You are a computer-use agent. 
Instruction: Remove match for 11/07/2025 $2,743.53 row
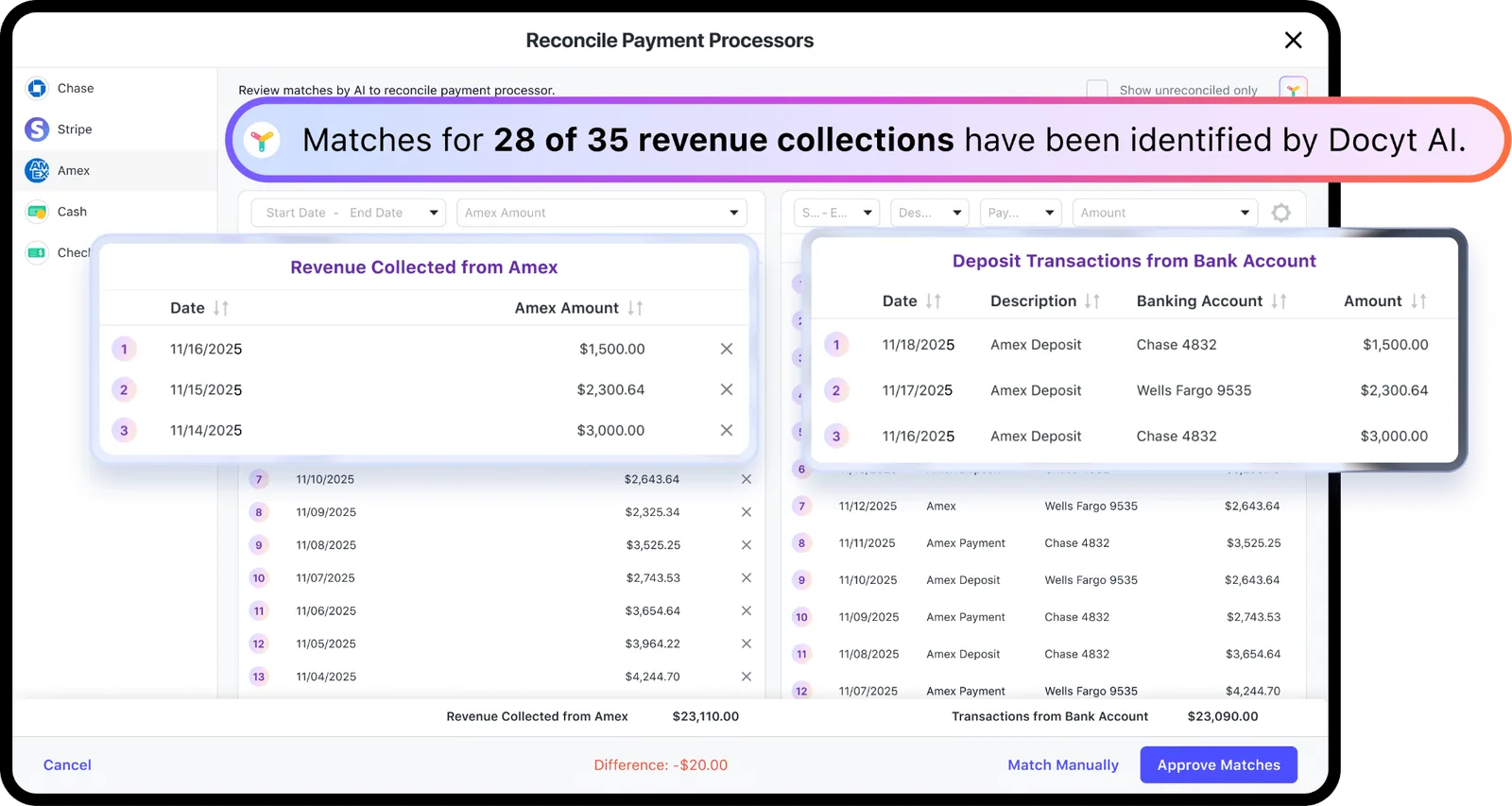click(747, 578)
